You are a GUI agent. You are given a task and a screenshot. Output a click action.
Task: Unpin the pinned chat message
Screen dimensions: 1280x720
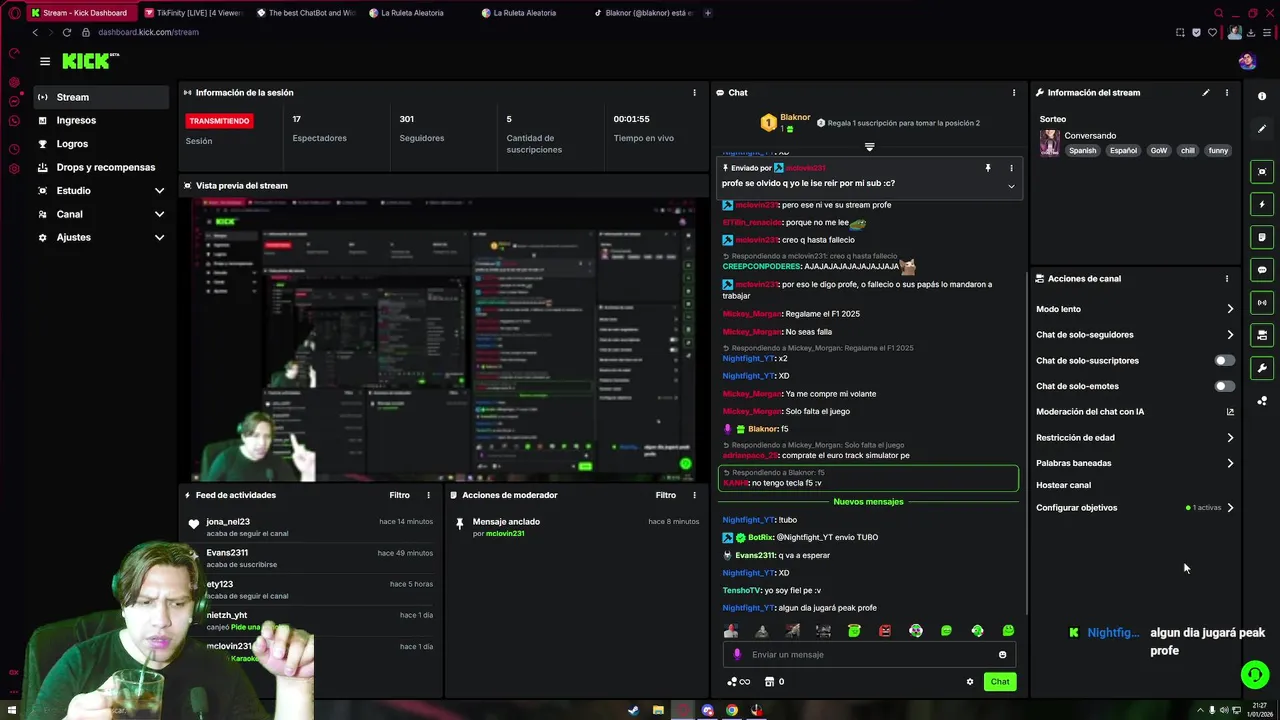click(x=988, y=168)
